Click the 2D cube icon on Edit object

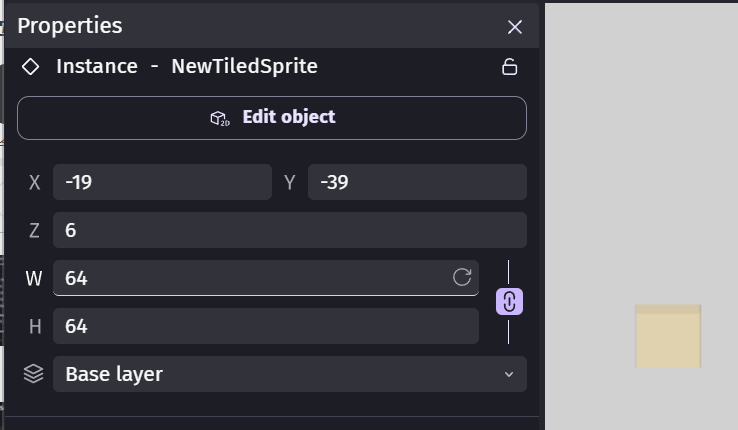(219, 118)
